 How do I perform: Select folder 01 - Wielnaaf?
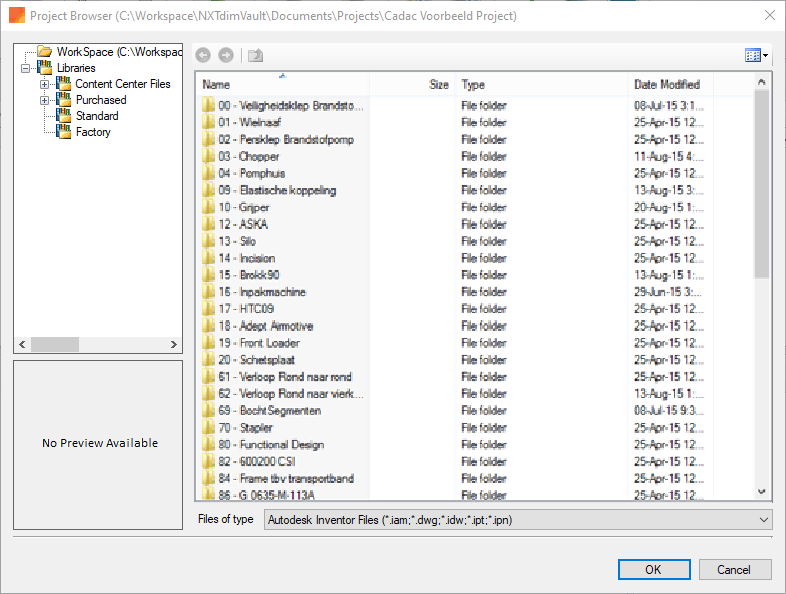pyautogui.click(x=242, y=122)
